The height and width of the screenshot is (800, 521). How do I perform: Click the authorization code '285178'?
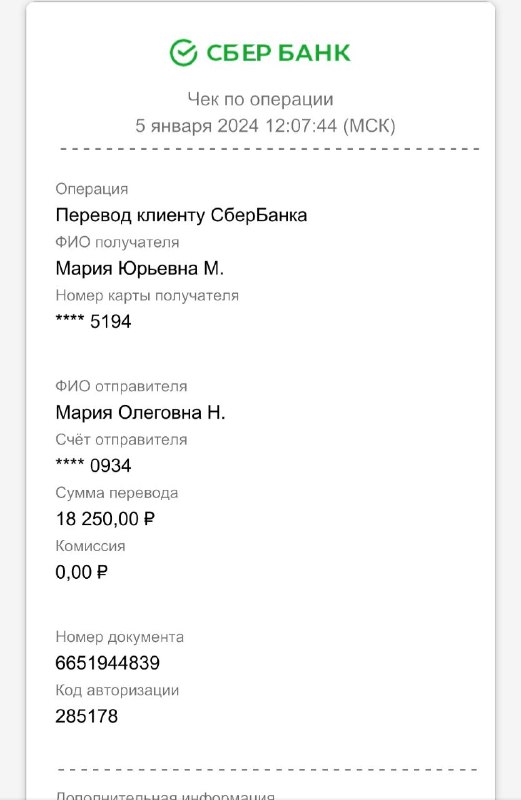click(87, 716)
